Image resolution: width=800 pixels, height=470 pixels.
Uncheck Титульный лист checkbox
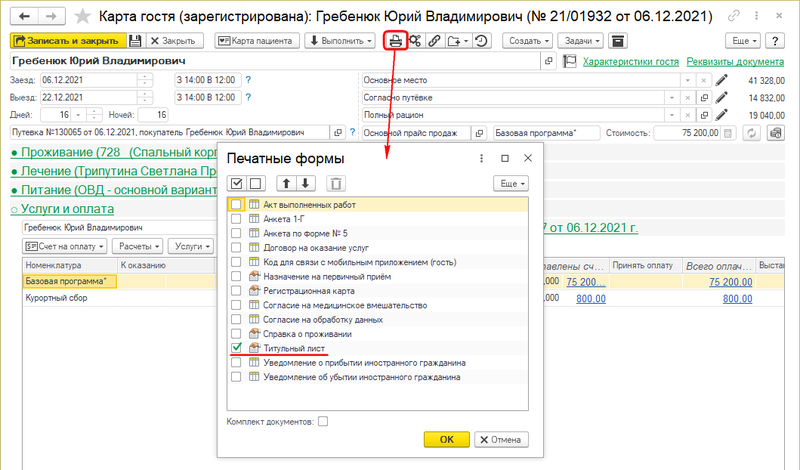[236, 348]
